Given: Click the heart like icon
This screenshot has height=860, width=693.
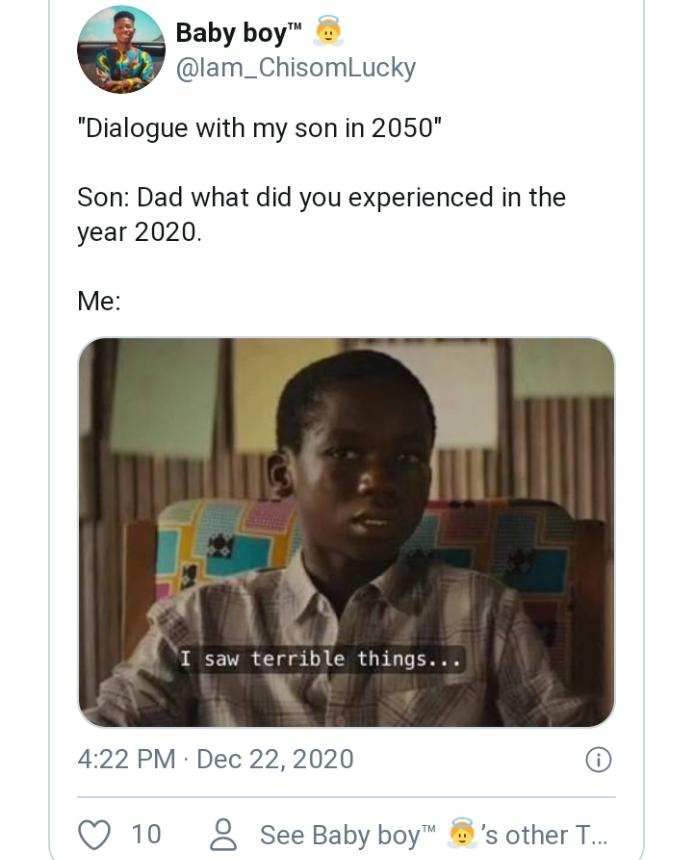Looking at the screenshot, I should pyautogui.click(x=96, y=834).
